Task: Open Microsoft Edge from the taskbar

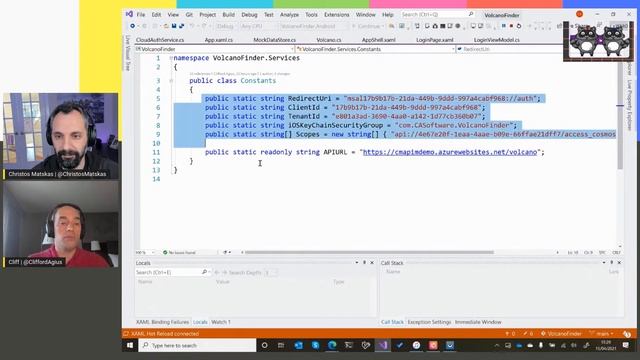Action: 332,345
